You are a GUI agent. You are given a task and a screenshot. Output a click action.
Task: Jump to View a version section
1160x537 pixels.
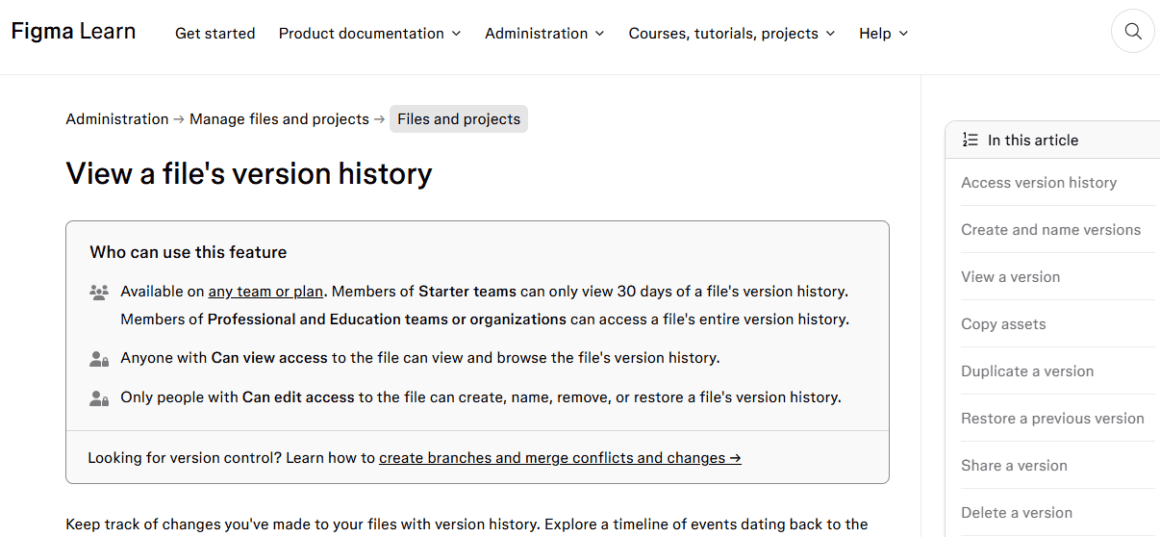pos(1011,277)
